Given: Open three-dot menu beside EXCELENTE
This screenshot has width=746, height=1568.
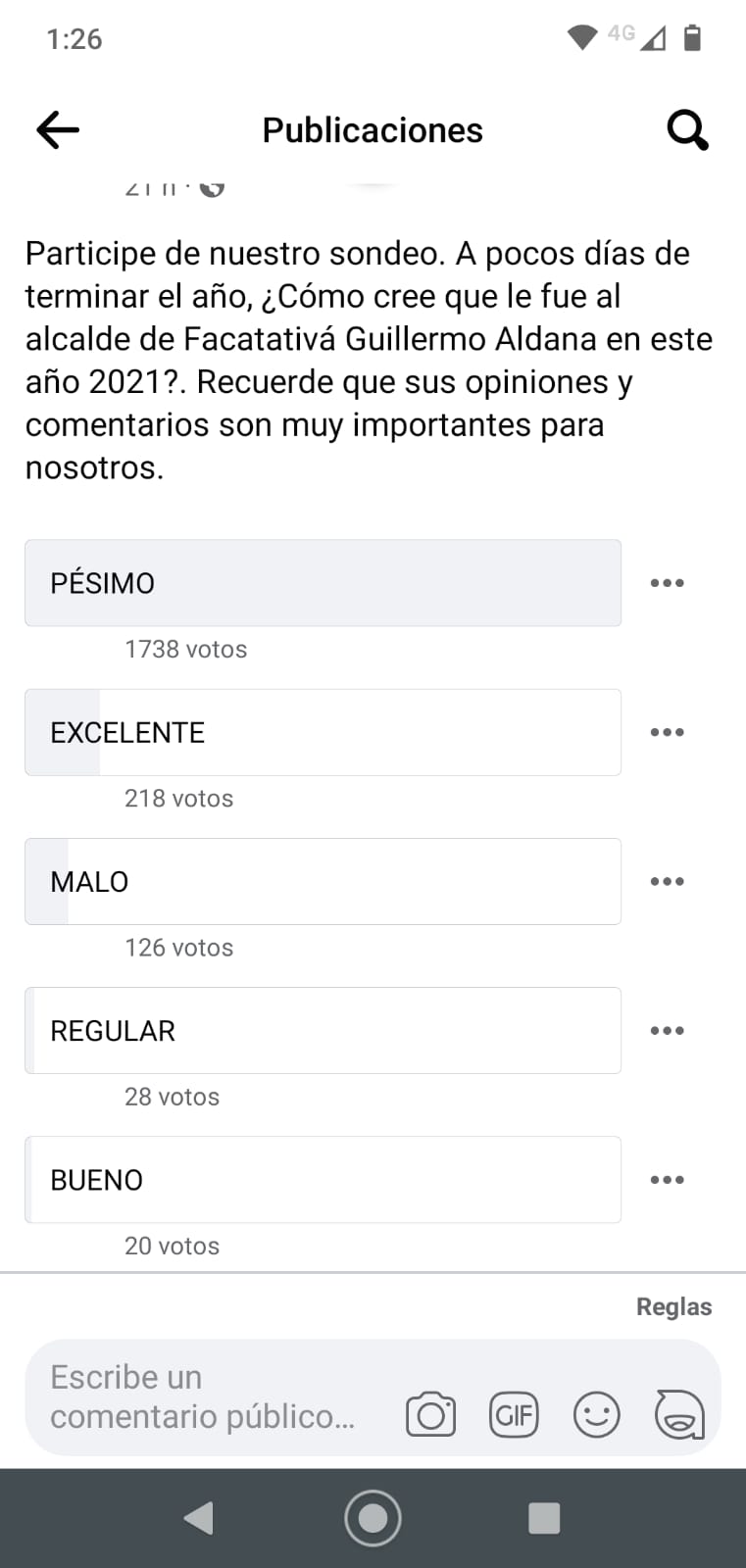Looking at the screenshot, I should (667, 732).
